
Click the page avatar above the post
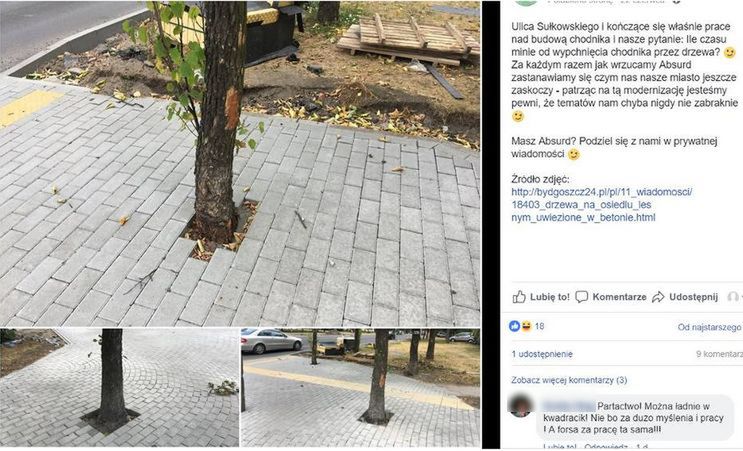524,2
